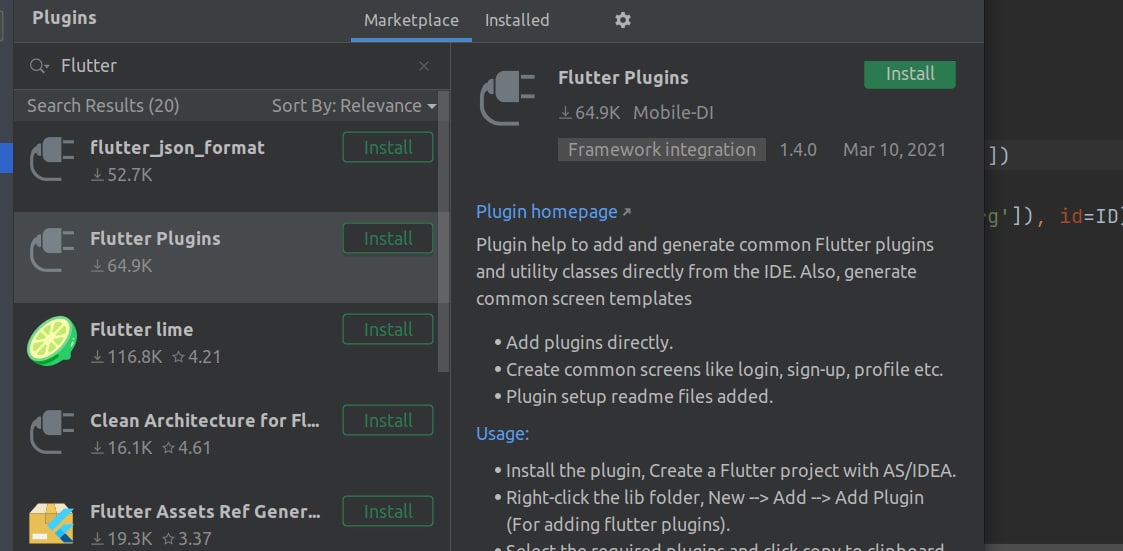Select the Flutter lime result title
This screenshot has width=1123, height=551.
click(142, 330)
